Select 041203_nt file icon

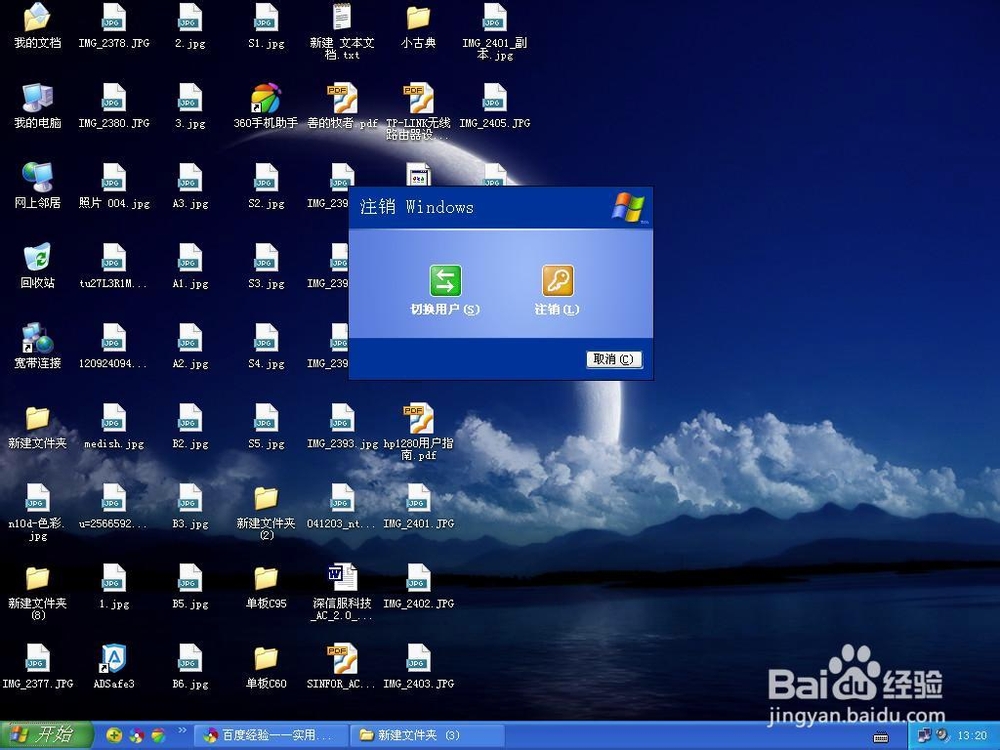coord(342,498)
